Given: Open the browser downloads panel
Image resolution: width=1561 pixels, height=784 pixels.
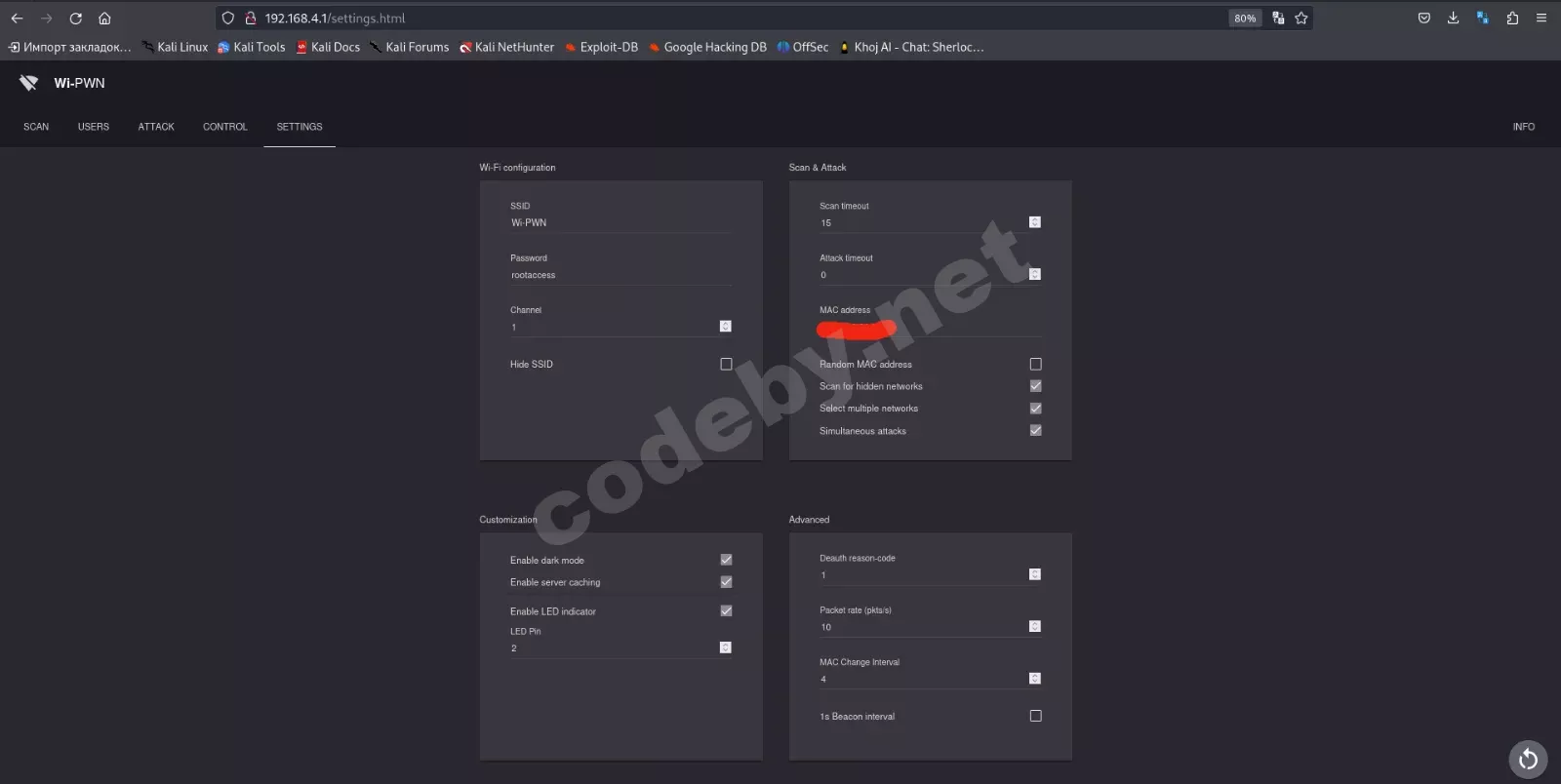Looking at the screenshot, I should [1454, 18].
